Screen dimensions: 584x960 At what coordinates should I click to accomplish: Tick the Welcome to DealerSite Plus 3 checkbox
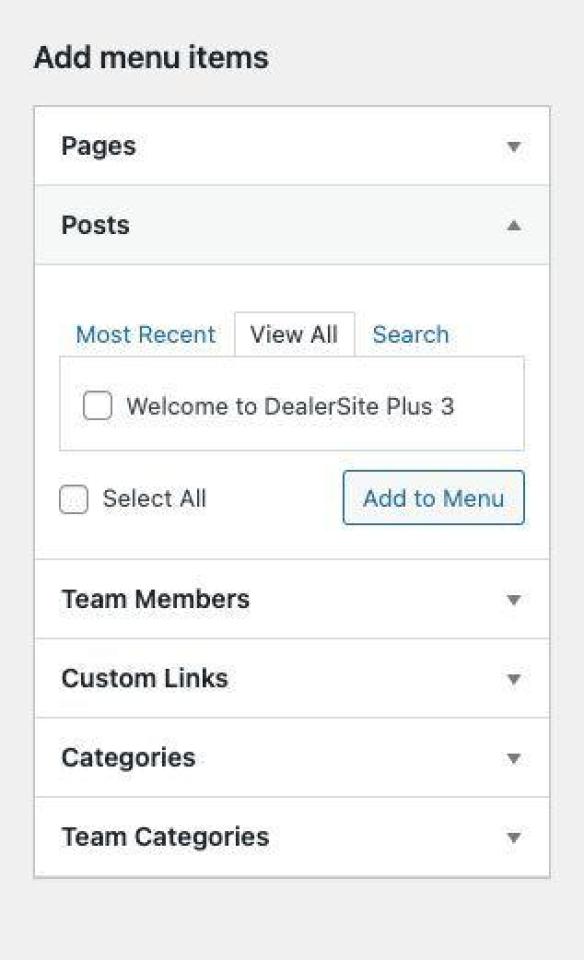[97, 405]
